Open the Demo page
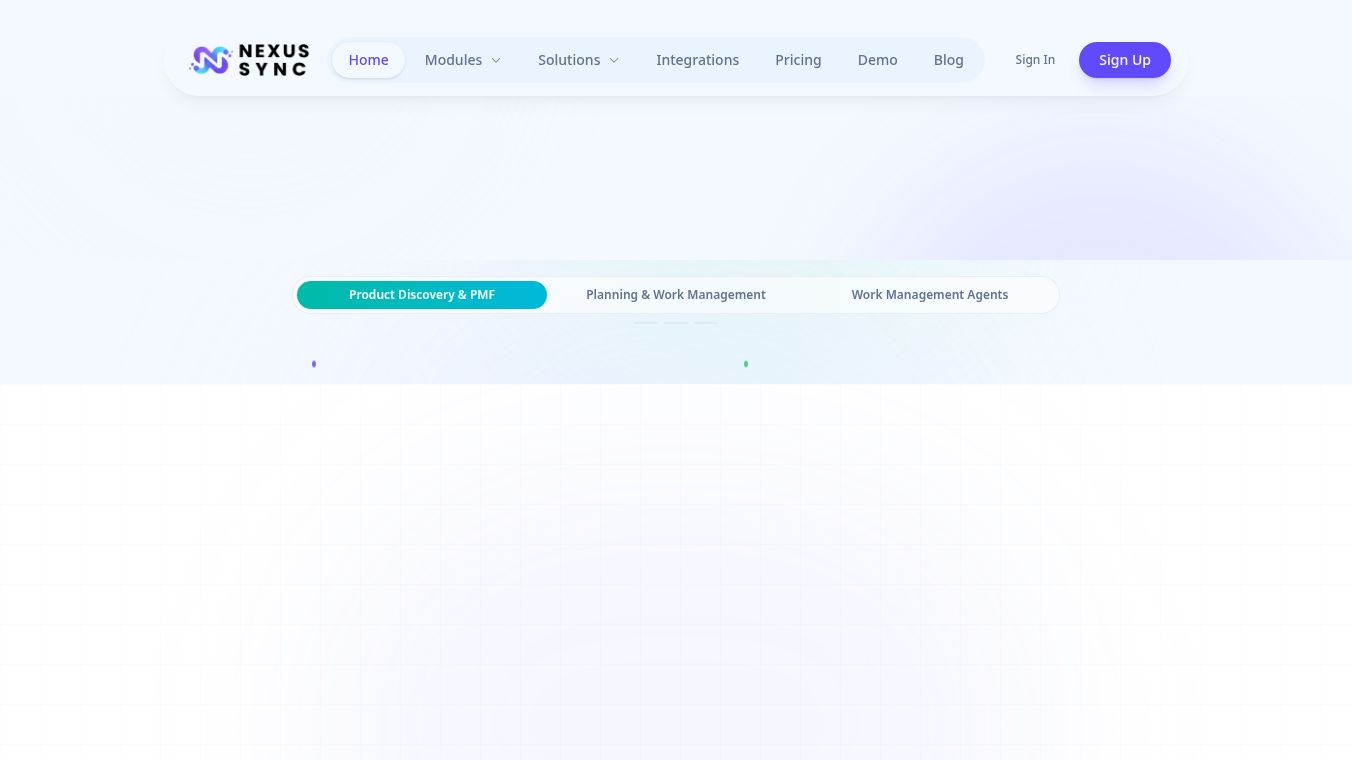The image size is (1352, 760). click(877, 60)
